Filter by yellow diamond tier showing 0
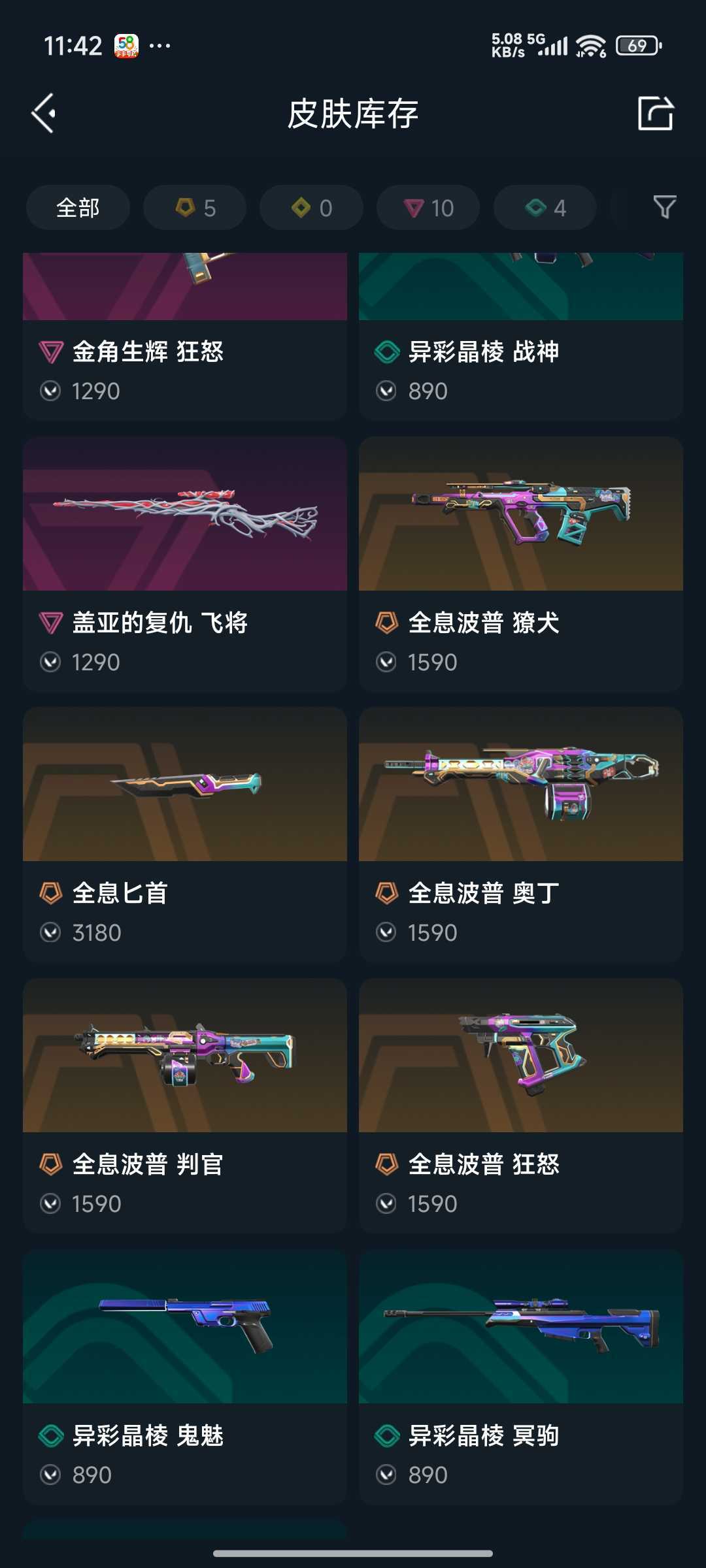Viewport: 706px width, 1568px height. pos(311,208)
